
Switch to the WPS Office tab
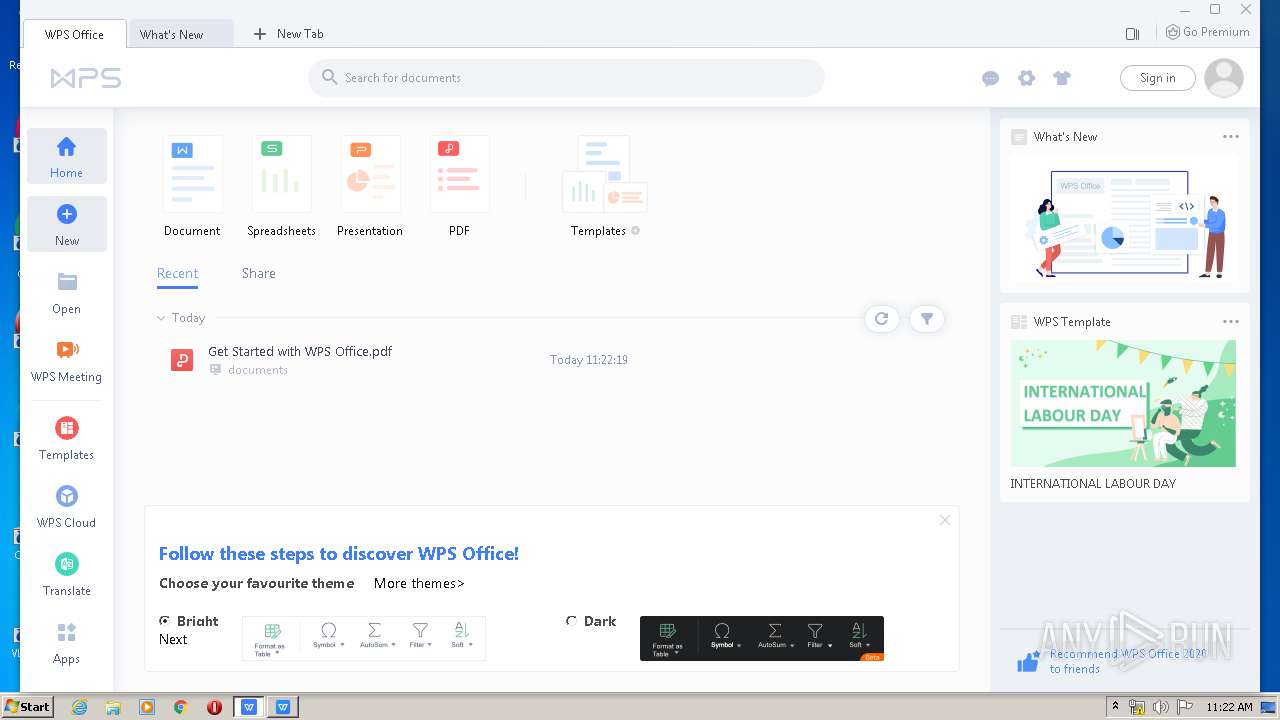[x=74, y=34]
